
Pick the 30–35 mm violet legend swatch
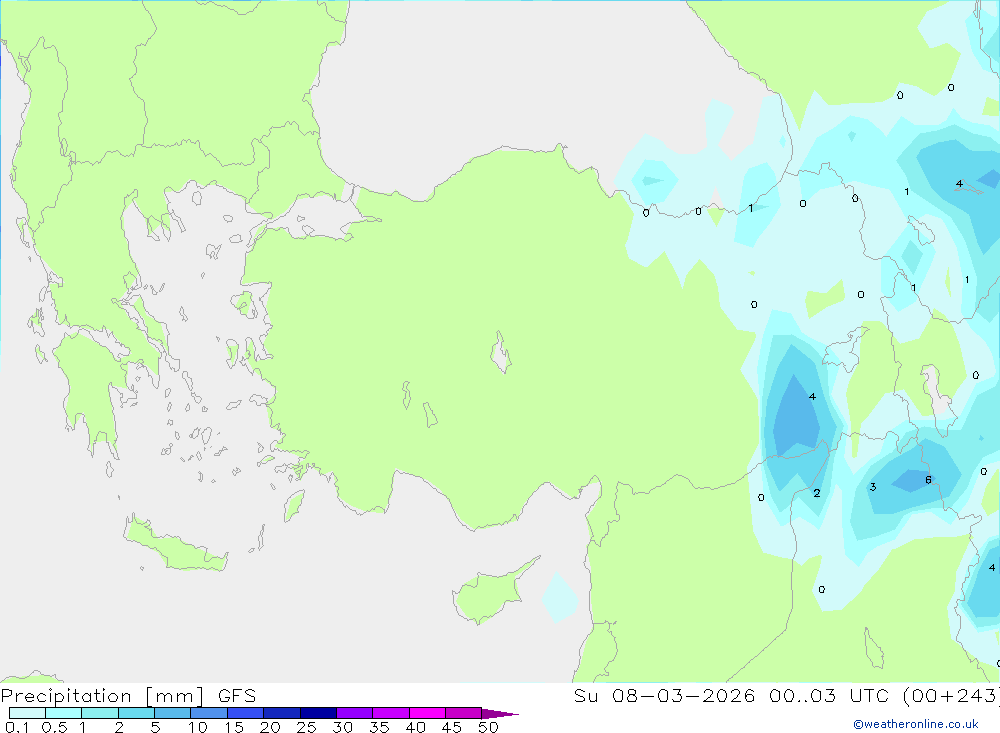point(355,713)
